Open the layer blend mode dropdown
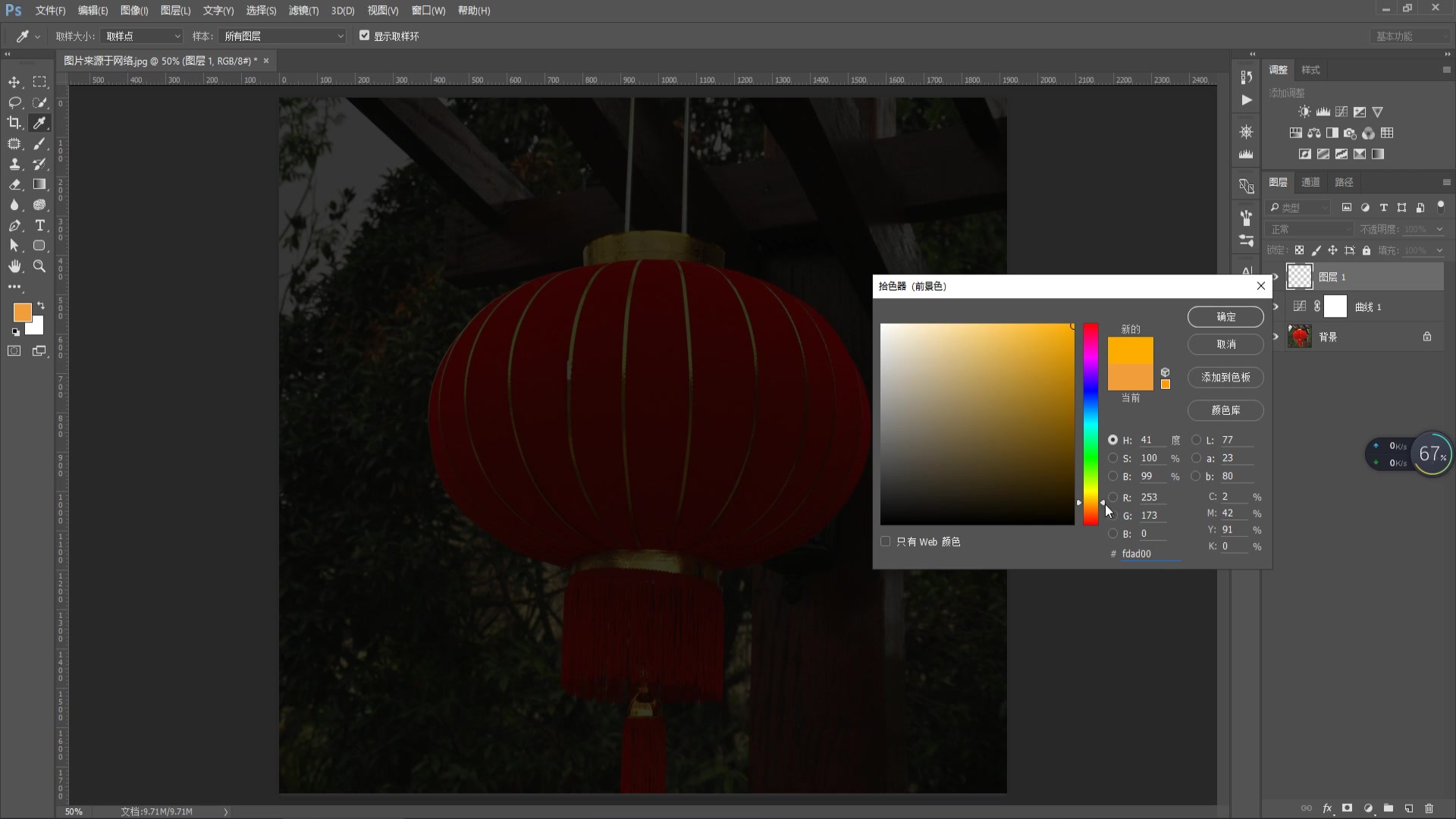The height and width of the screenshot is (819, 1456). [x=1310, y=229]
